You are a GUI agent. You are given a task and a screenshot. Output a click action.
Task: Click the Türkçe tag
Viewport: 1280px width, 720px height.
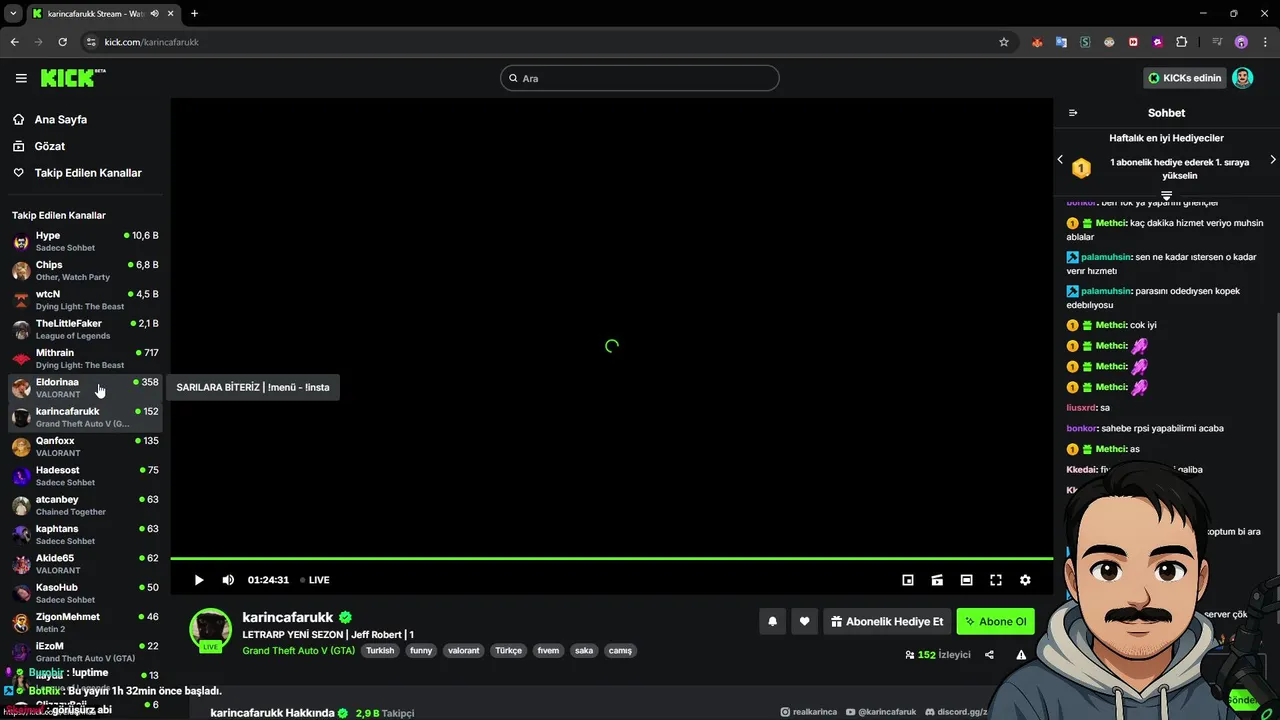tap(508, 650)
